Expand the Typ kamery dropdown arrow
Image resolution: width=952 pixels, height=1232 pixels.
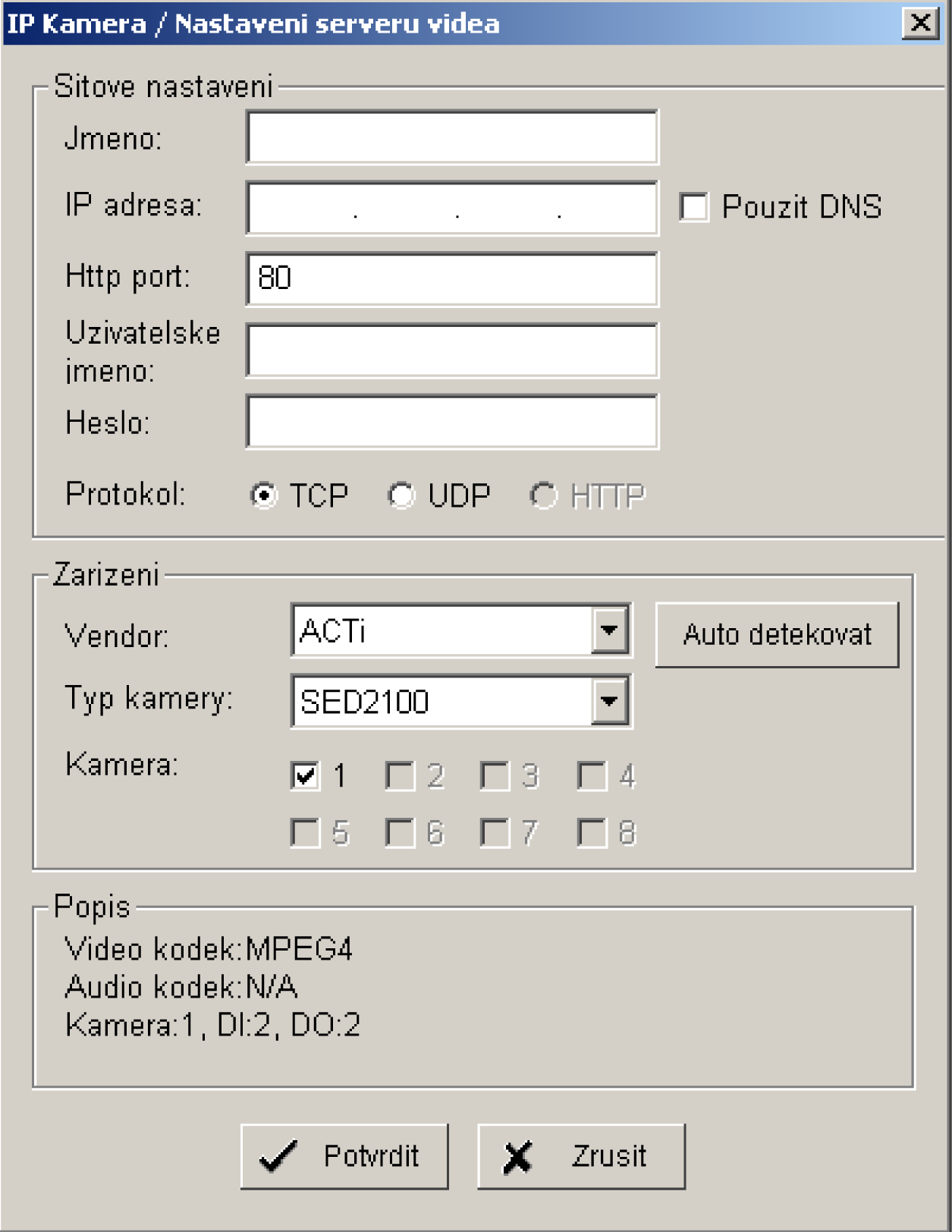(x=610, y=701)
